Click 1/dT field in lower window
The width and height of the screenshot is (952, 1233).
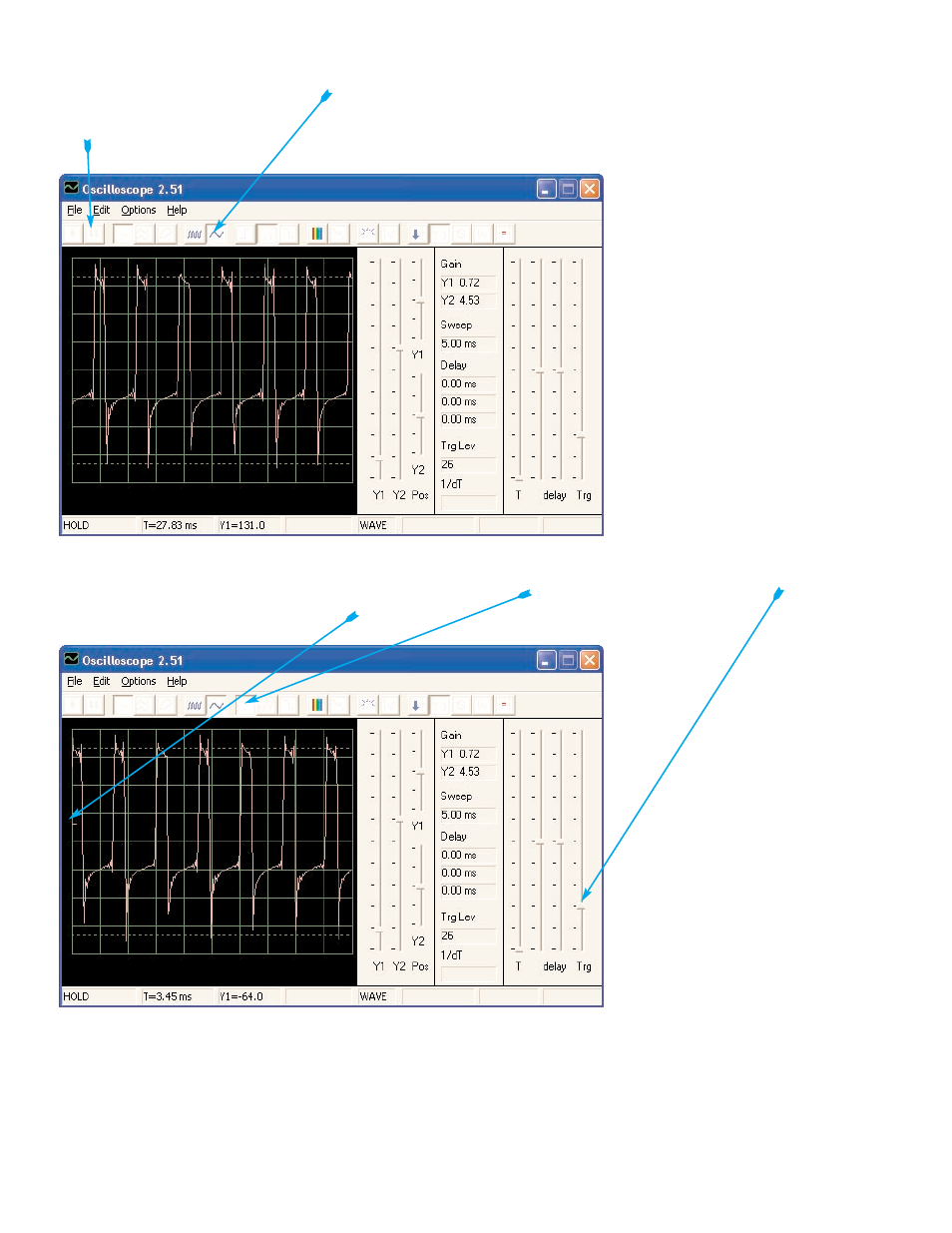(x=468, y=973)
